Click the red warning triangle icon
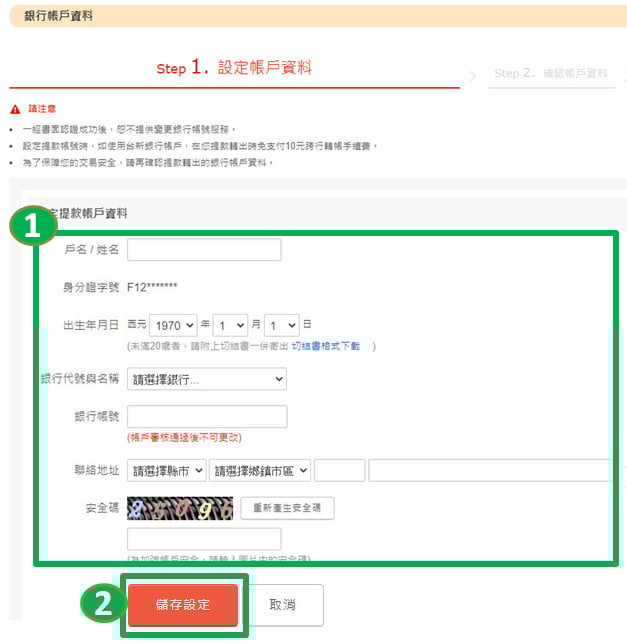Image resolution: width=627 pixels, height=644 pixels. click(15, 109)
